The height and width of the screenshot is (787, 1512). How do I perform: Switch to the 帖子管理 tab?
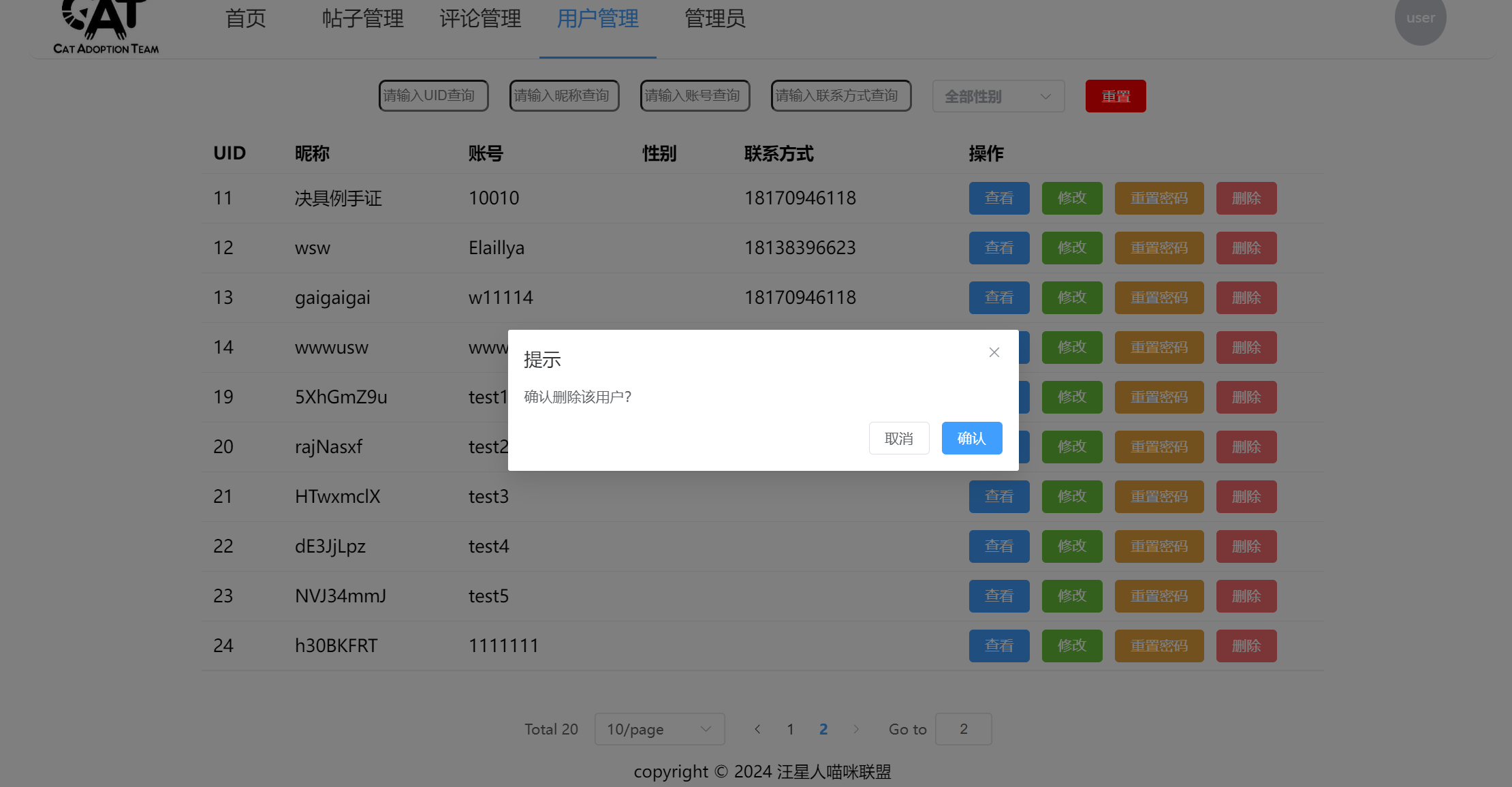(x=362, y=19)
